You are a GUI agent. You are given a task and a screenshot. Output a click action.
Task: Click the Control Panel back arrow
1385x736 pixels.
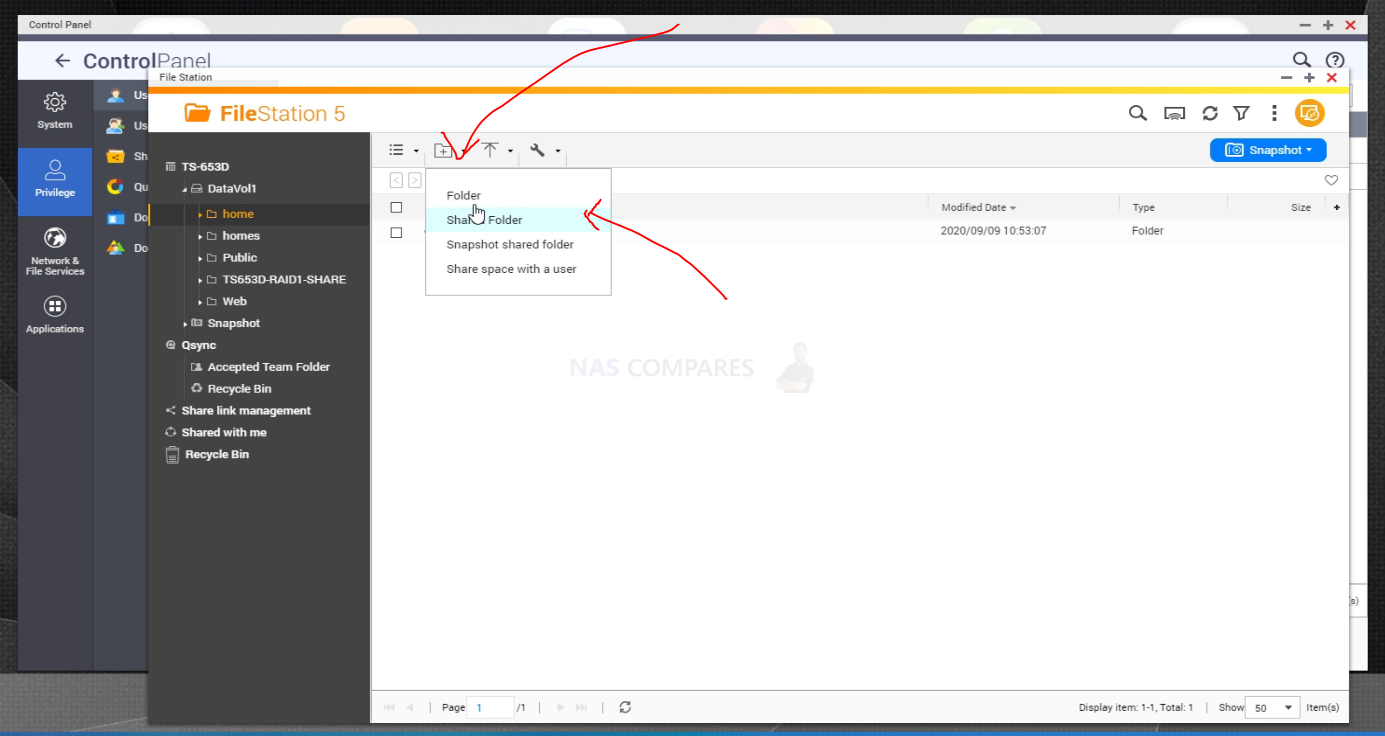click(x=62, y=61)
